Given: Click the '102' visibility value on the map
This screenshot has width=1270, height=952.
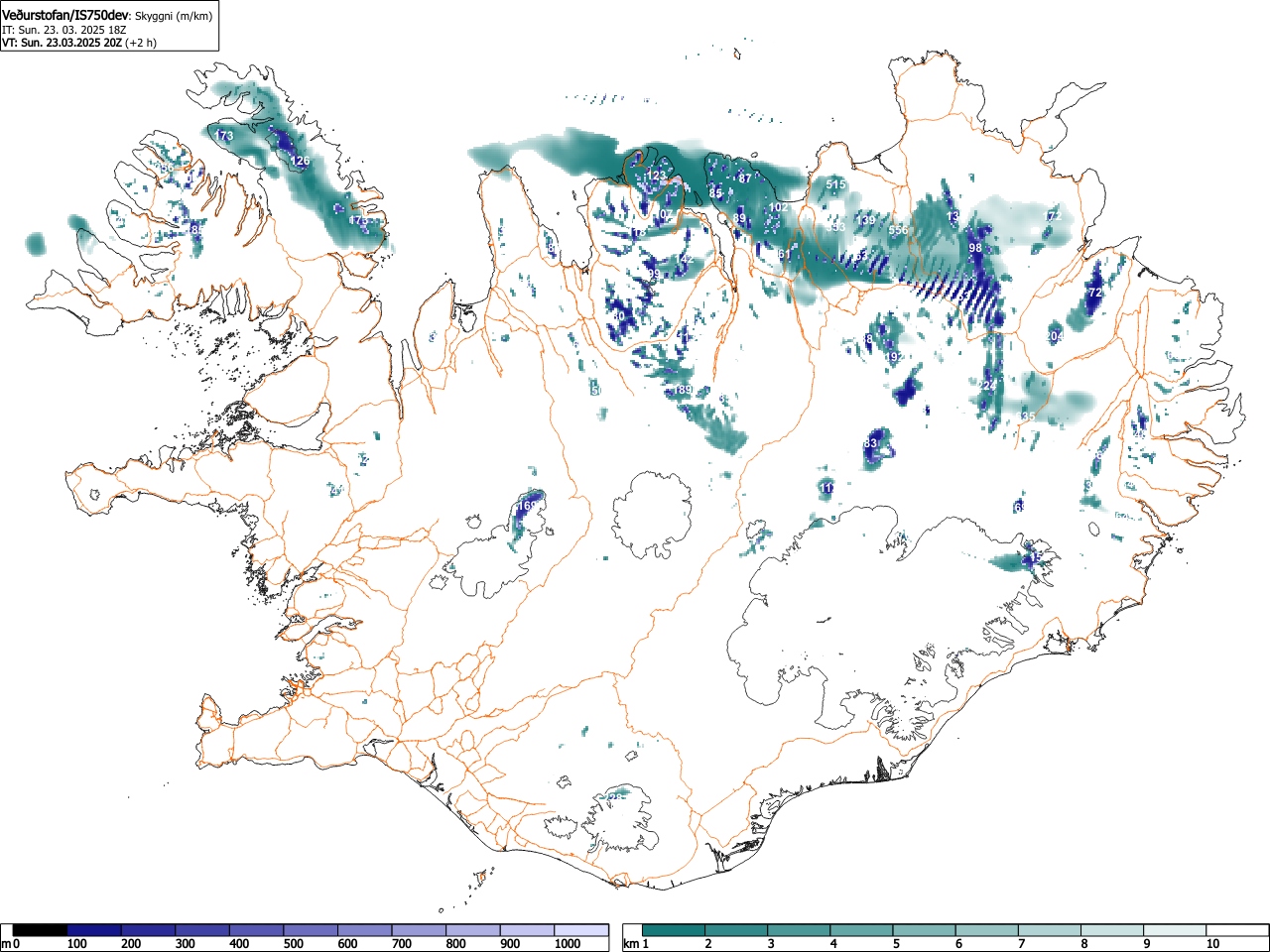Looking at the screenshot, I should coord(778,207).
